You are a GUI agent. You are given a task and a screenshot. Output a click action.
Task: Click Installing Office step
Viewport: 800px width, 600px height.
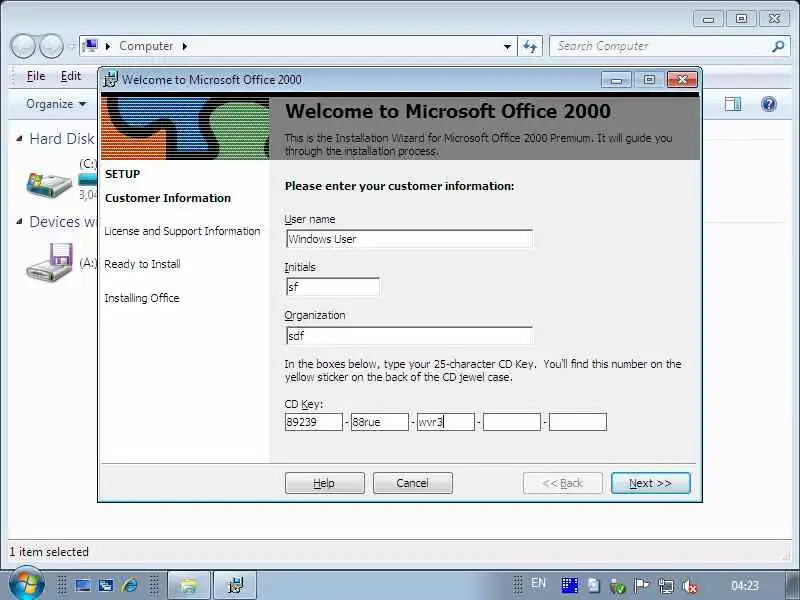click(142, 298)
